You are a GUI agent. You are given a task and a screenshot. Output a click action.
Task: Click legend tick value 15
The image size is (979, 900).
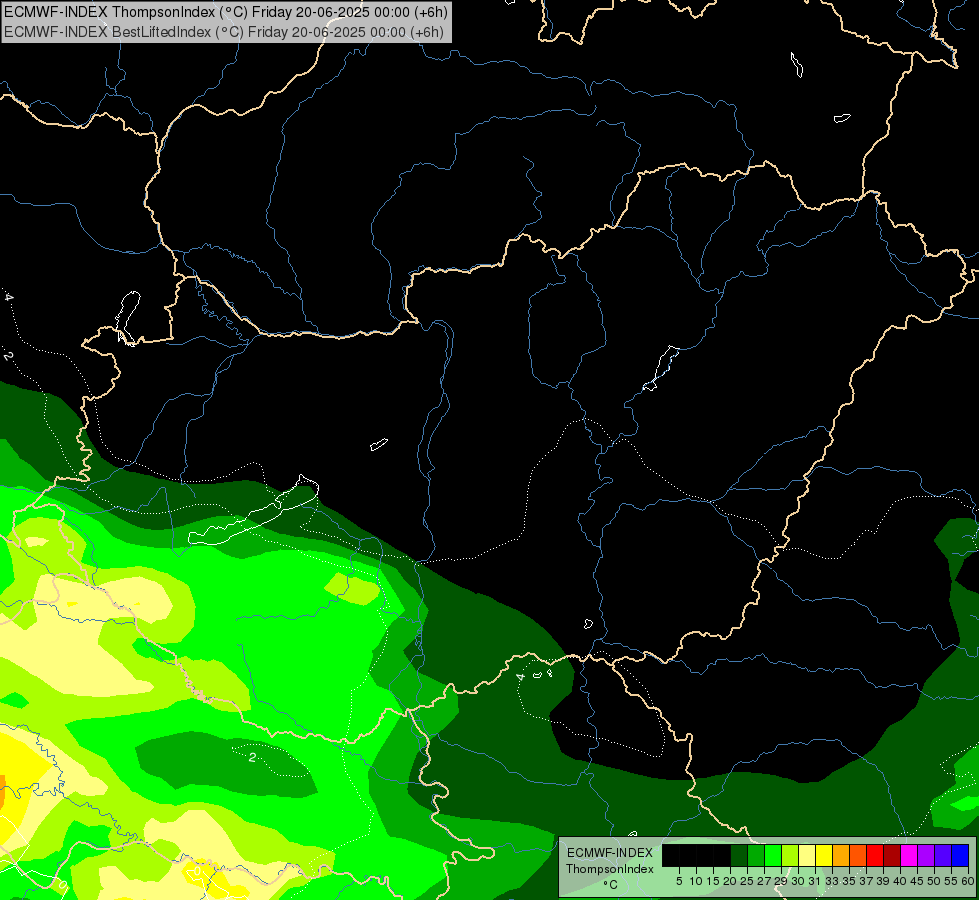(713, 881)
